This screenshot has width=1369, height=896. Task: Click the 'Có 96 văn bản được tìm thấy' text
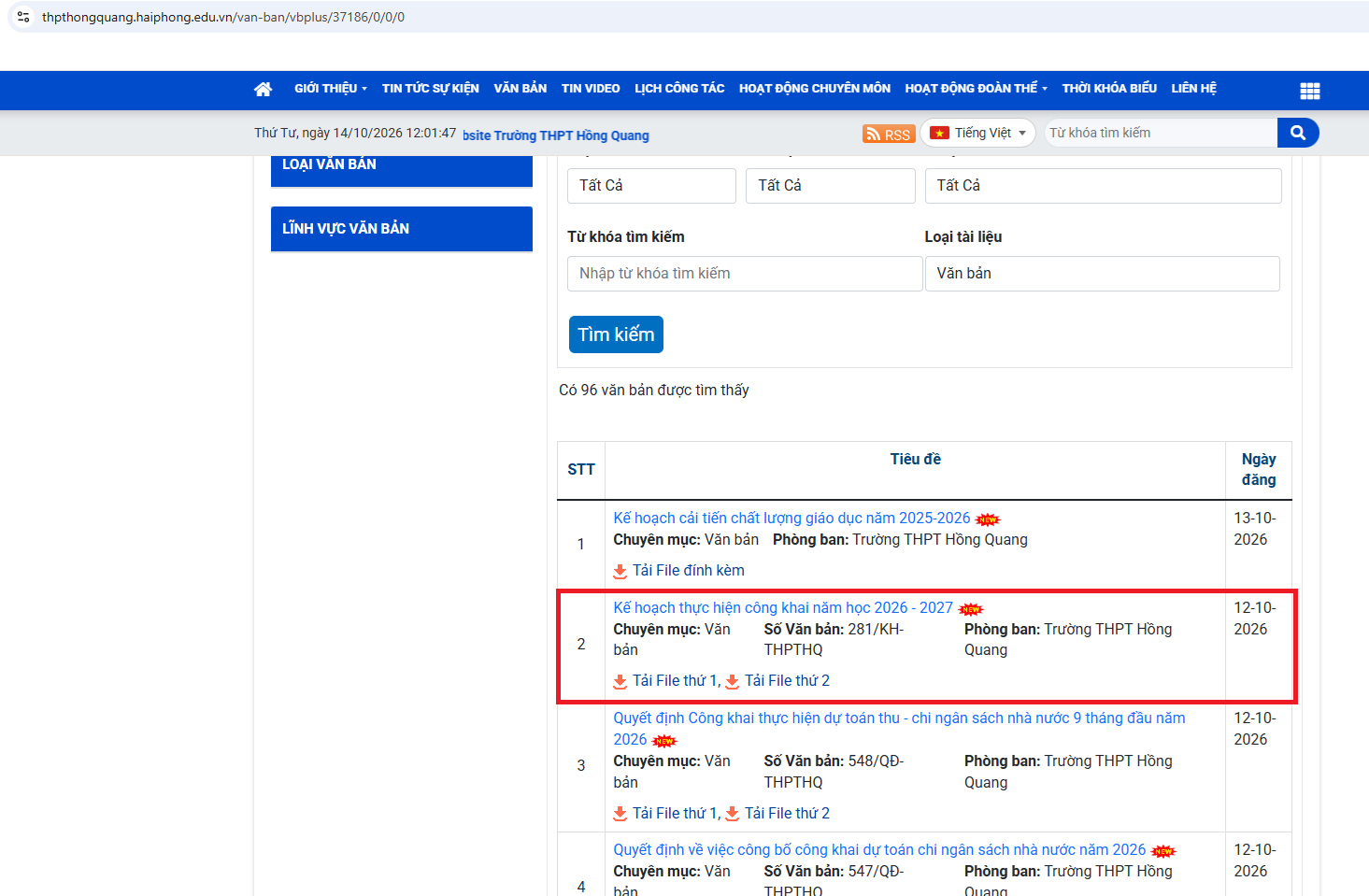coord(654,391)
